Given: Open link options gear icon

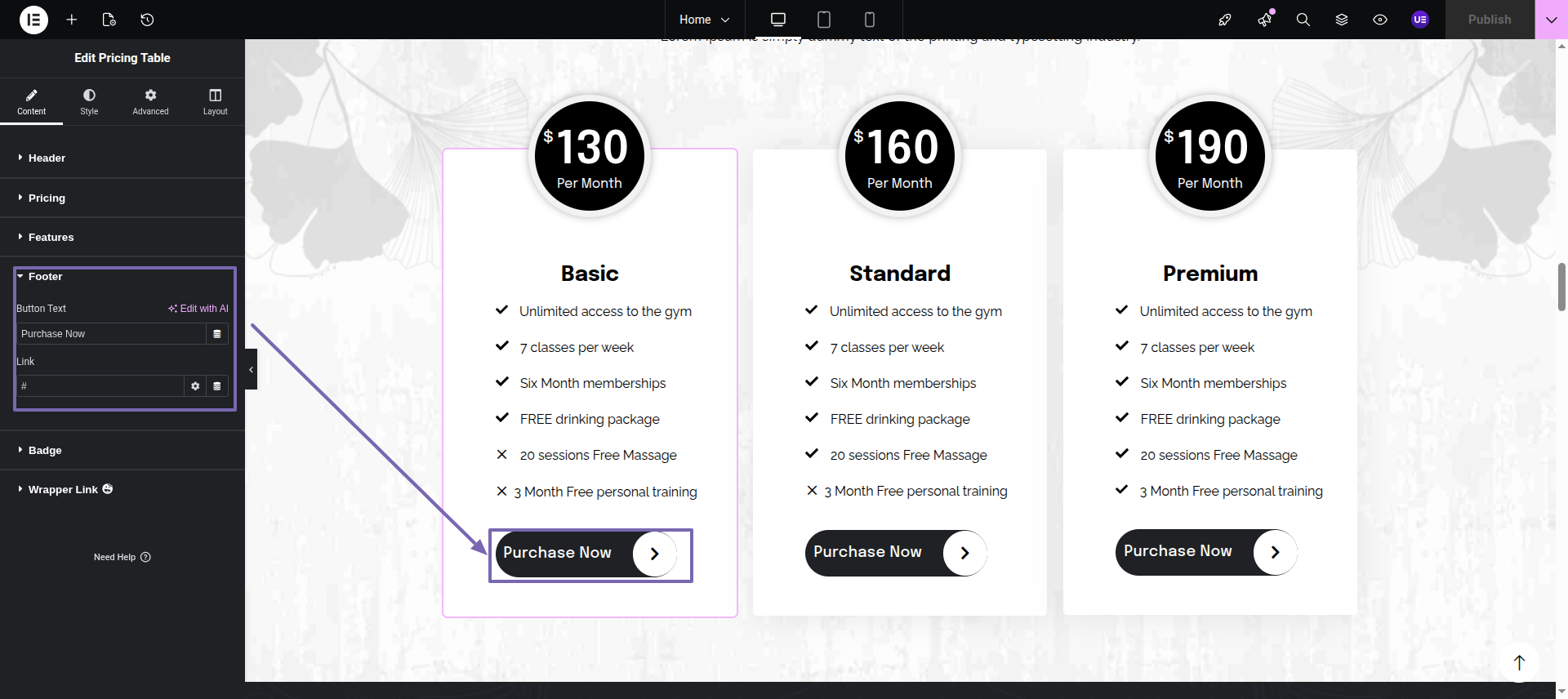Looking at the screenshot, I should pos(195,386).
